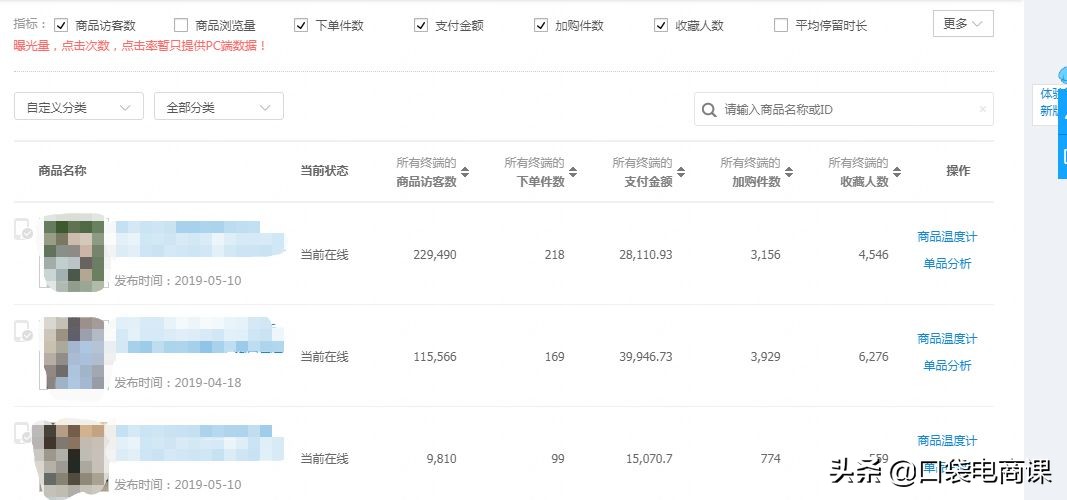
Task: Toggle the 支付金额 indicator checkbox
Action: (x=421, y=25)
